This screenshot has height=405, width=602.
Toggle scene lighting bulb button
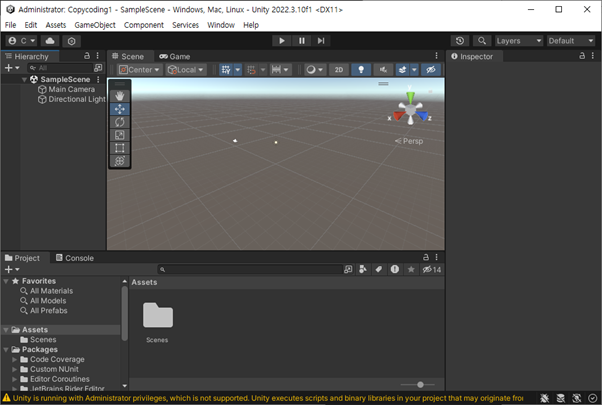(361, 70)
